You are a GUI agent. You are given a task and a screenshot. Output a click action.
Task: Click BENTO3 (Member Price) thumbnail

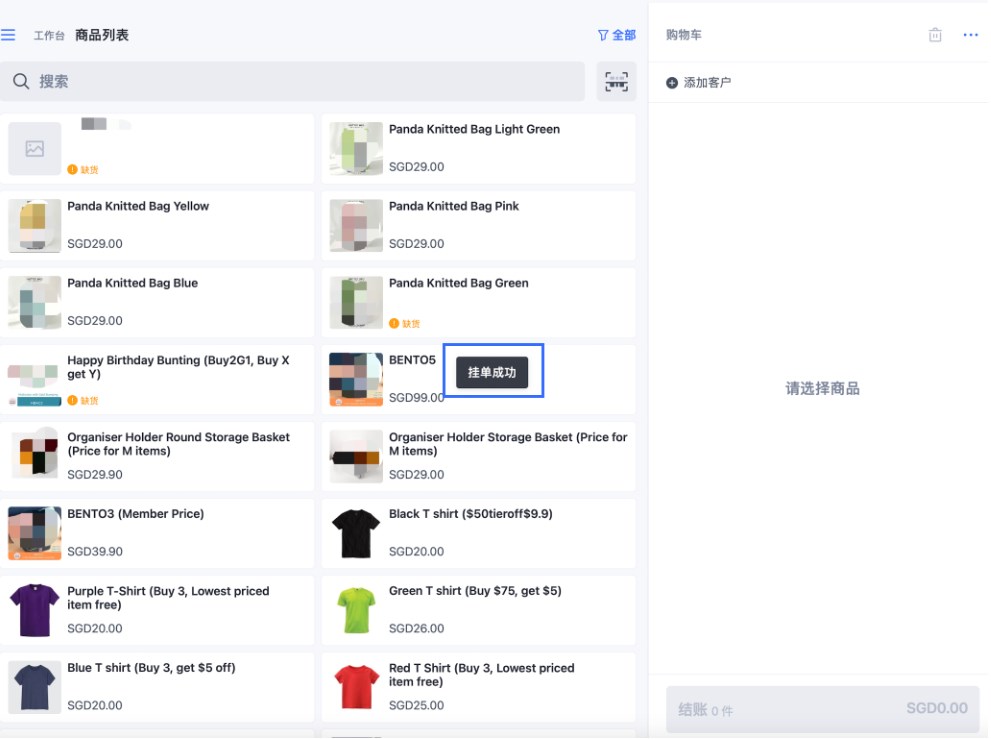35,534
